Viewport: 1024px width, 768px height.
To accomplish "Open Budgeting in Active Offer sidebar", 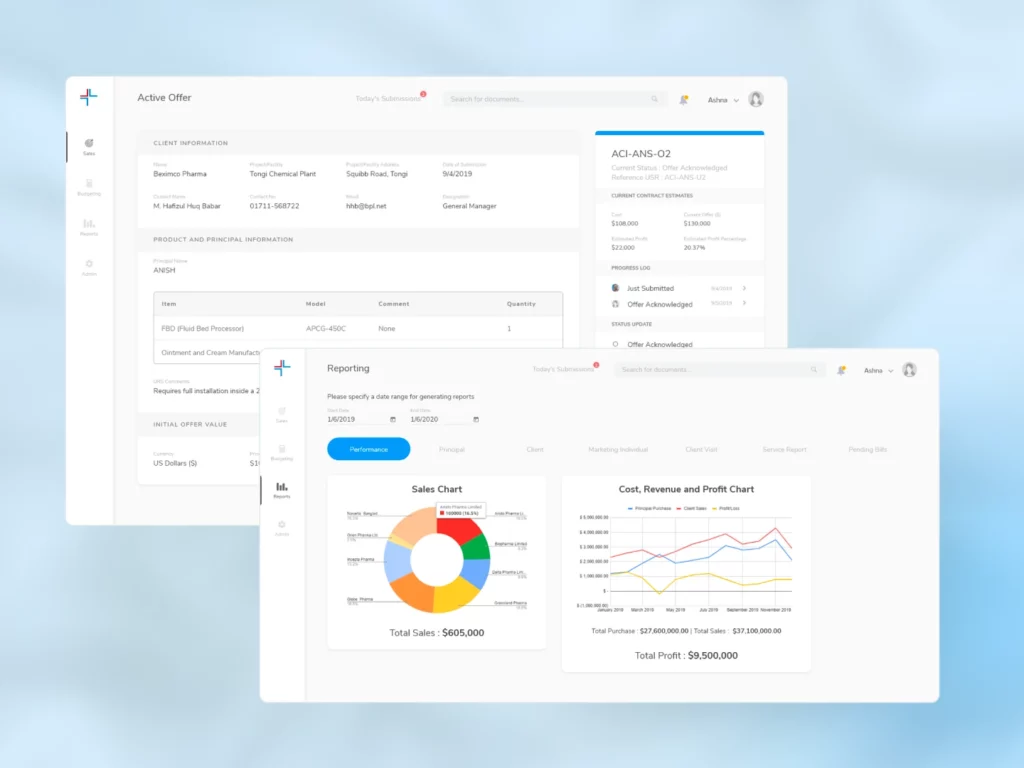I will coord(89,187).
